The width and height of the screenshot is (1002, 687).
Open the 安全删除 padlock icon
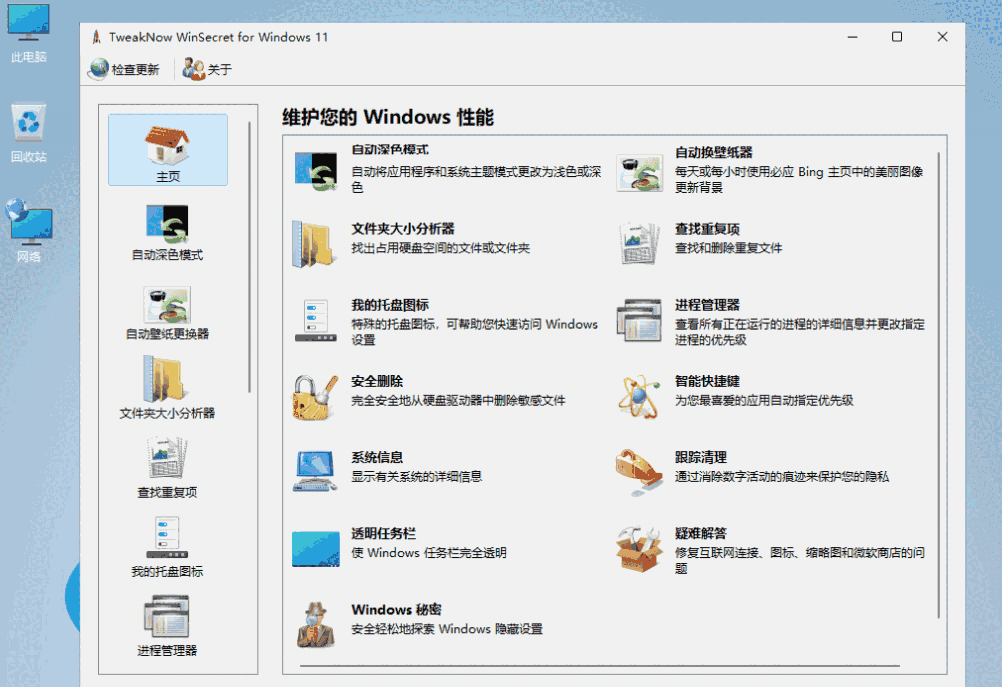316,396
